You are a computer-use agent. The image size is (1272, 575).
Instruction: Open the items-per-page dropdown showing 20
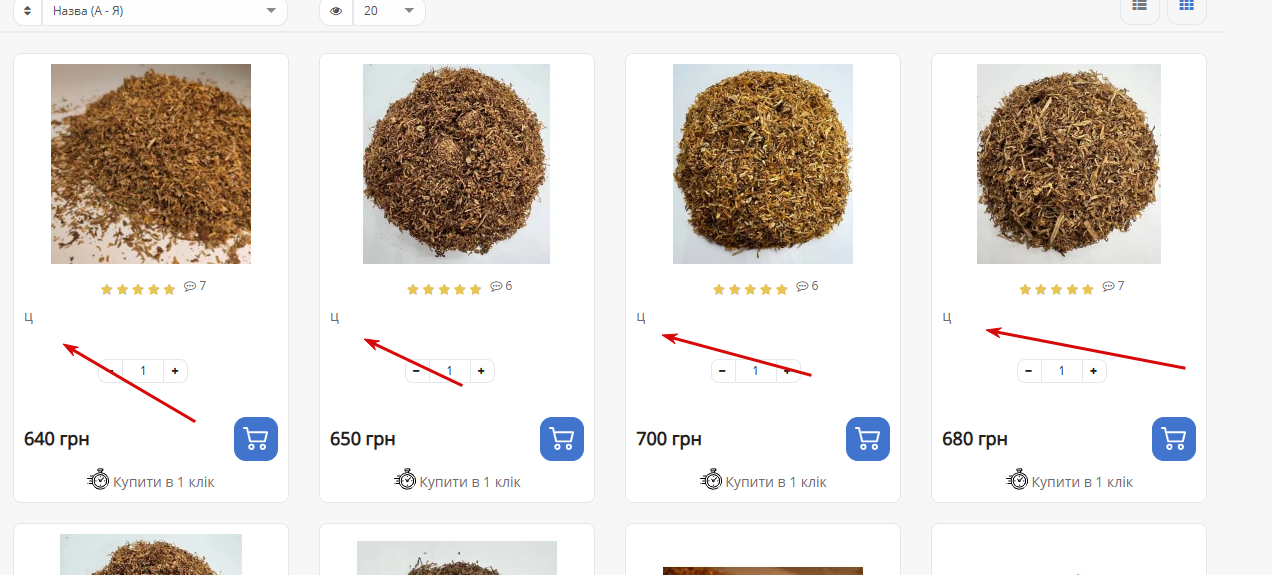point(389,11)
